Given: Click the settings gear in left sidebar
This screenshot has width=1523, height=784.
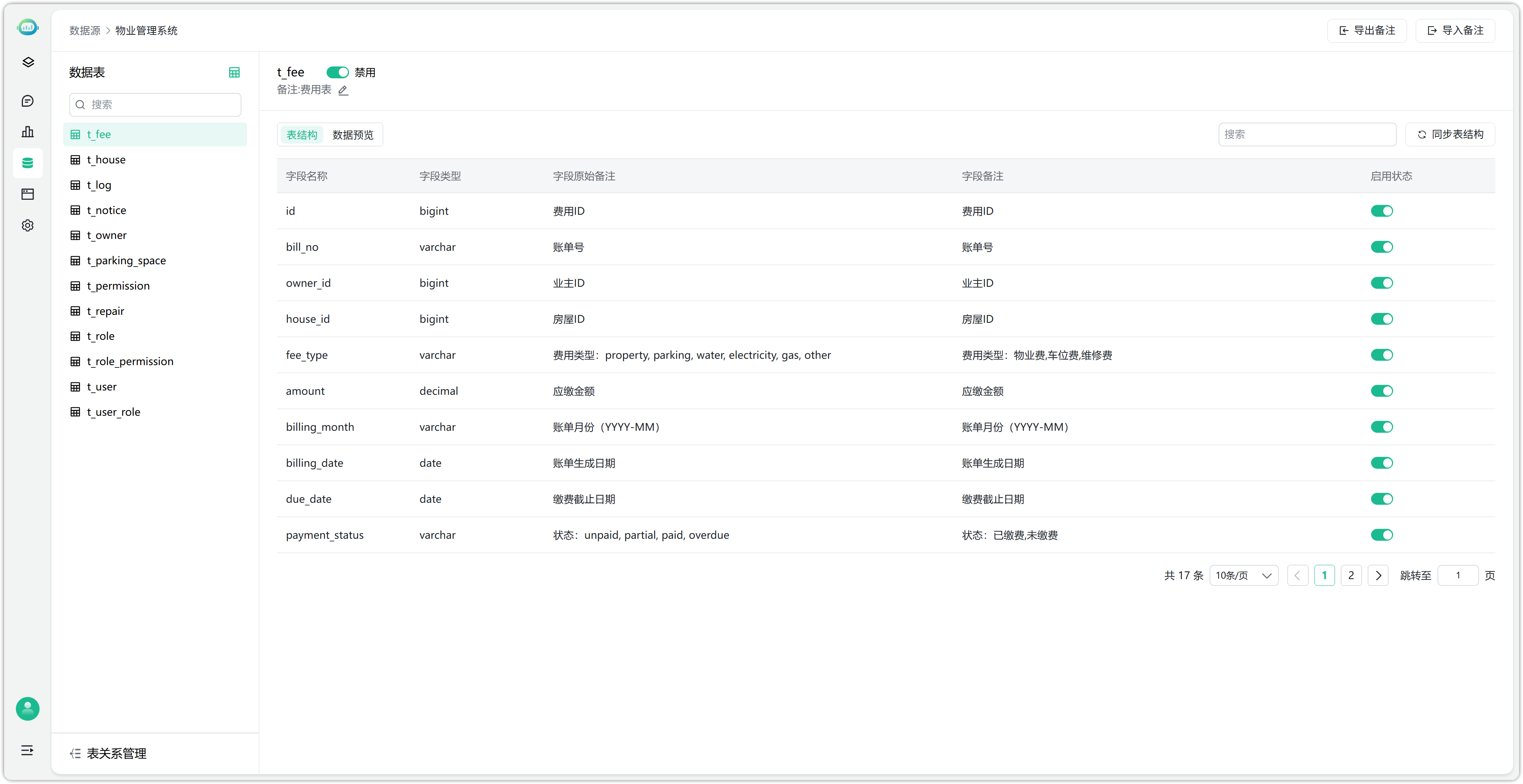Looking at the screenshot, I should click(x=27, y=225).
